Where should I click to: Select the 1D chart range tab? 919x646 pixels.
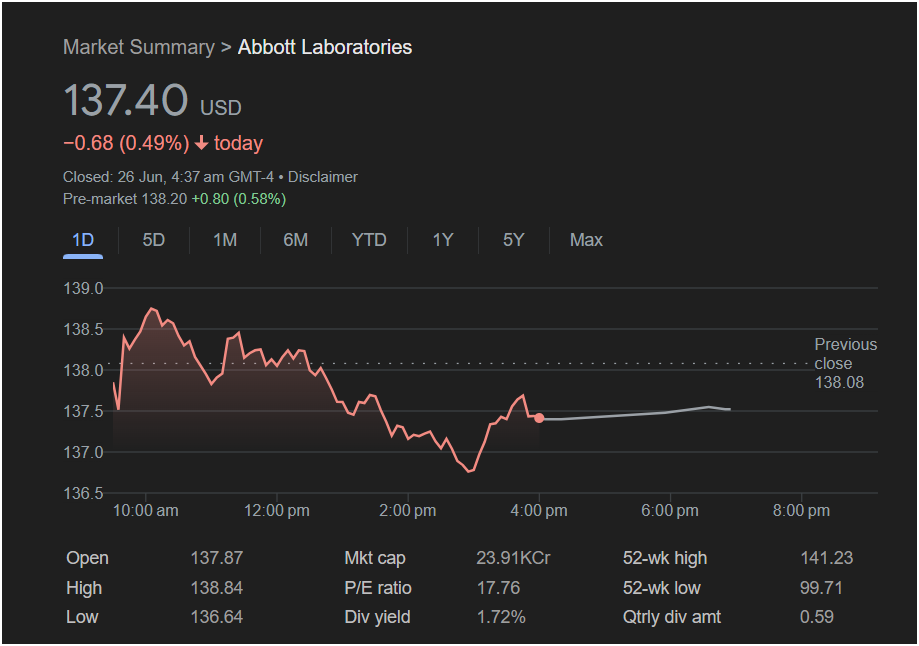83,240
